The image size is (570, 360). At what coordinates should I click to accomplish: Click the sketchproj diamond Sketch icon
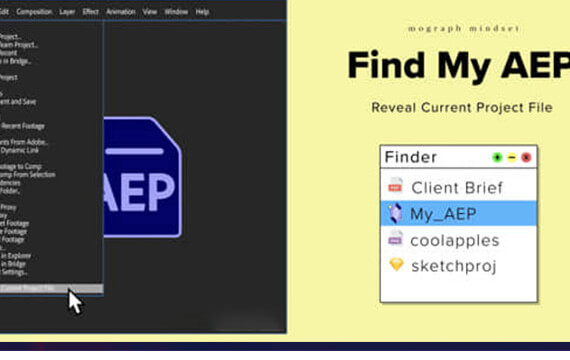[396, 265]
